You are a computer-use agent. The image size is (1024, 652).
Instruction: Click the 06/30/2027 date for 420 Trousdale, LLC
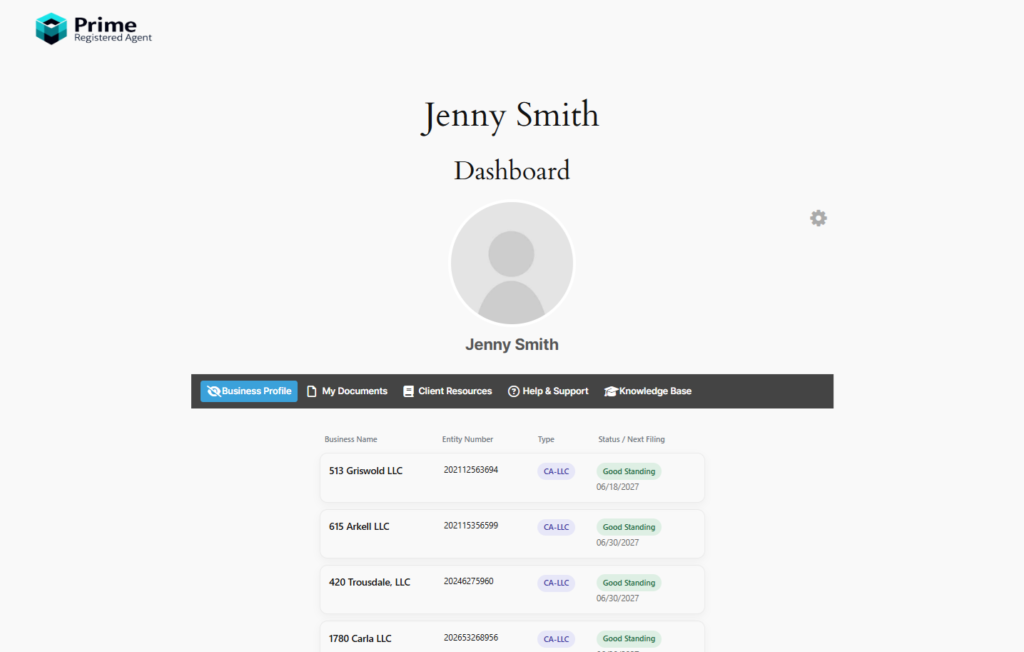tap(617, 598)
